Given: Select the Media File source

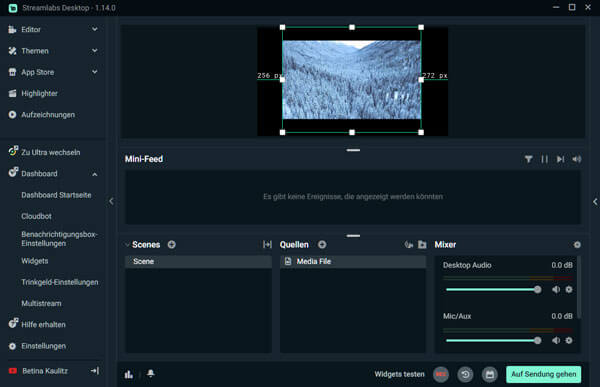Looking at the screenshot, I should 353,261.
